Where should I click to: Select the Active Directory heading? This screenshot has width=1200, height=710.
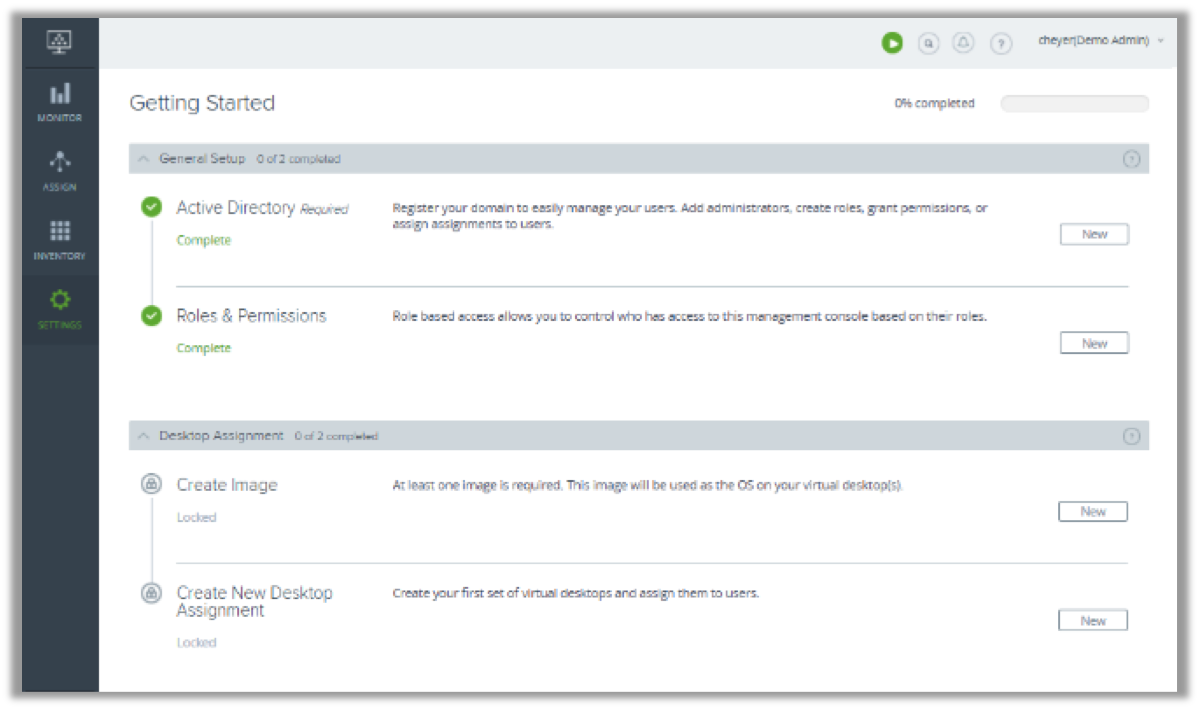point(235,208)
